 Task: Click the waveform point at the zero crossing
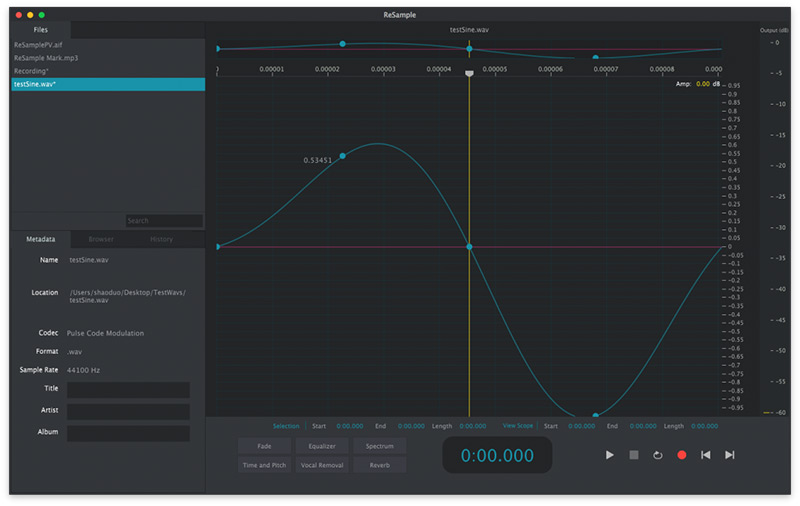click(x=469, y=247)
